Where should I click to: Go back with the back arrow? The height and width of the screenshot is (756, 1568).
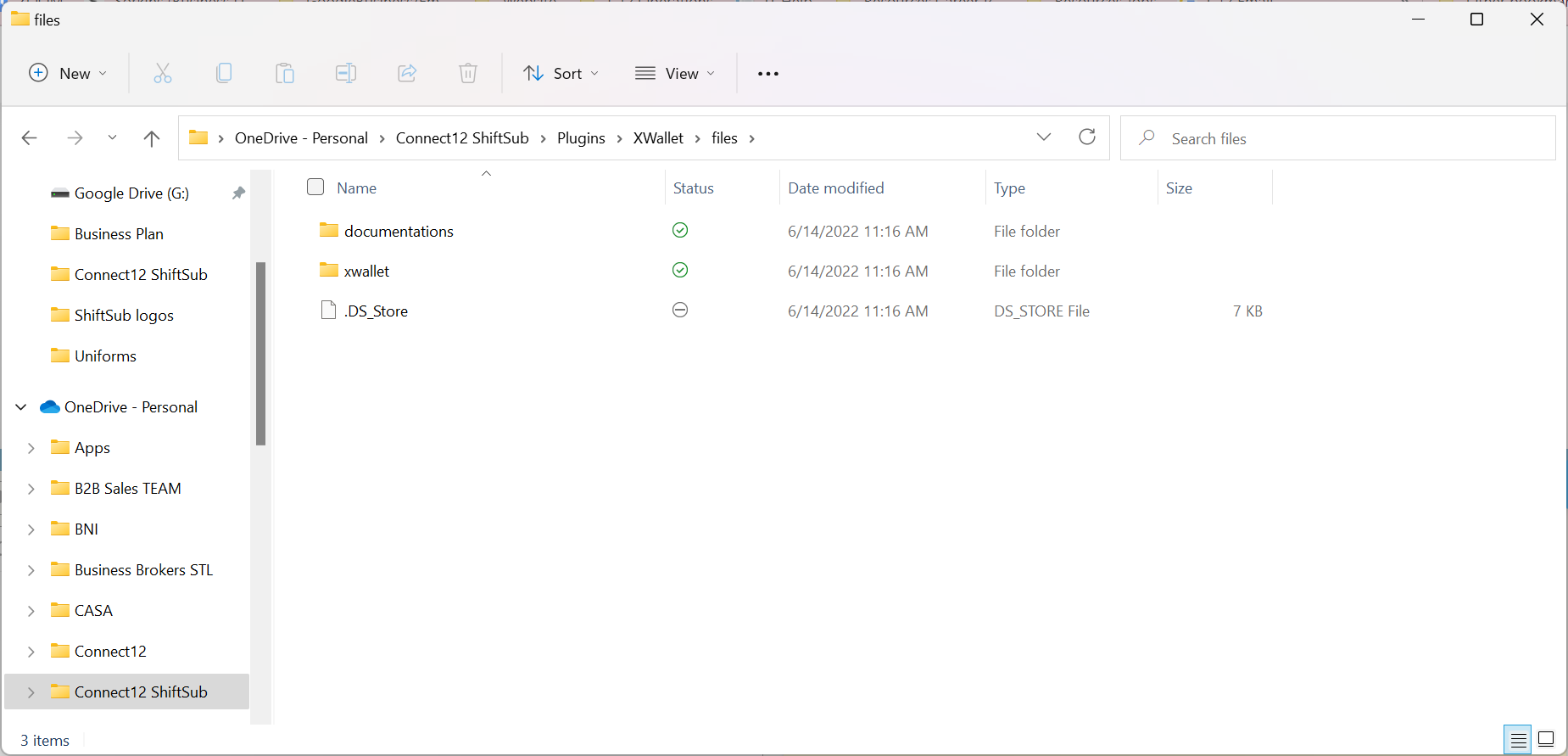(x=30, y=138)
